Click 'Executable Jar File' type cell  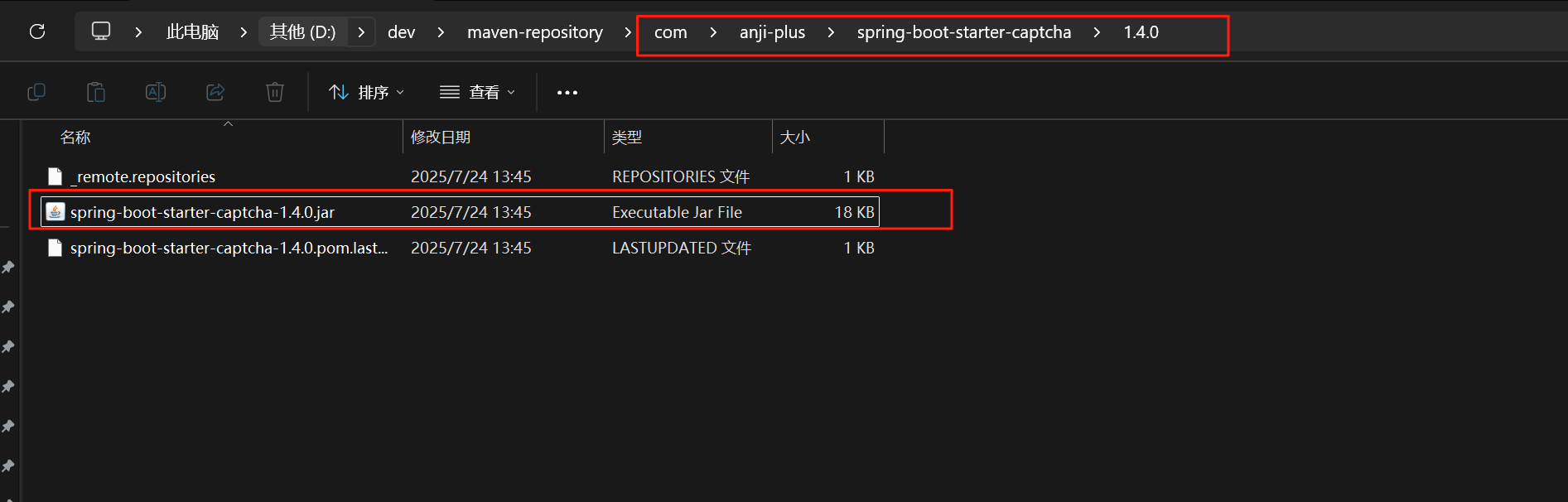tap(677, 212)
